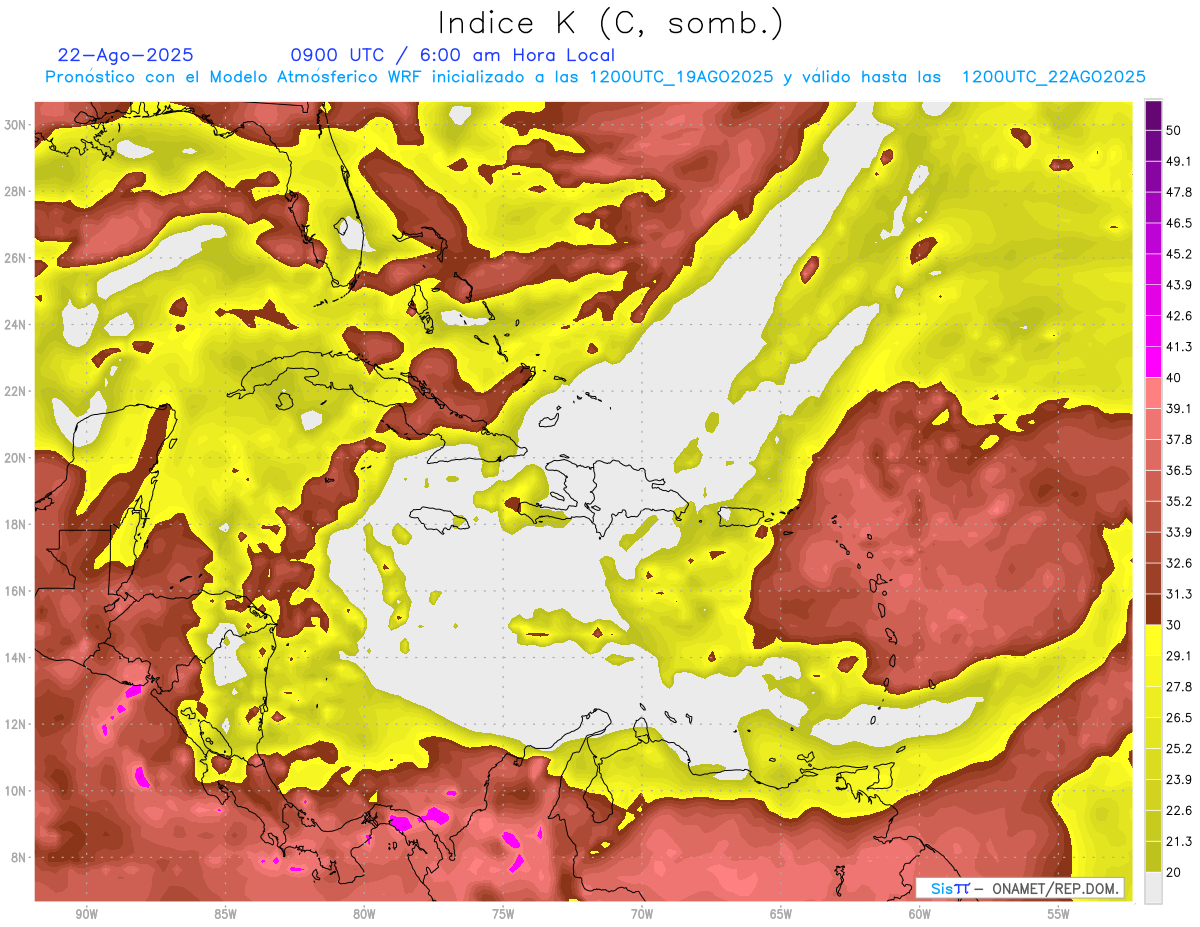The height and width of the screenshot is (927, 1200).
Task: Click the 55W longitude label
Action: click(x=1059, y=914)
